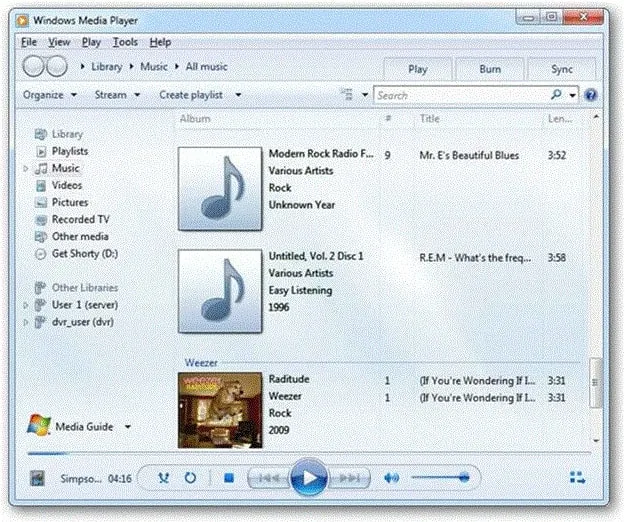
Task: Switch to the Play tab
Action: pos(418,69)
